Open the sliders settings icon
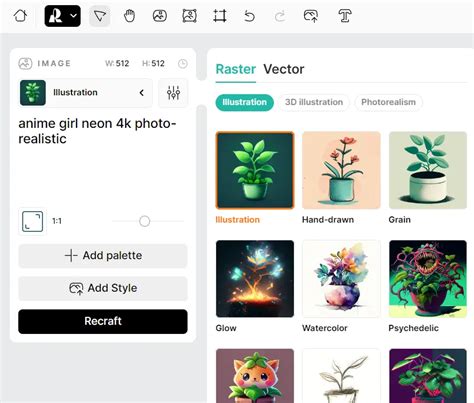The width and height of the screenshot is (474, 403). click(173, 93)
